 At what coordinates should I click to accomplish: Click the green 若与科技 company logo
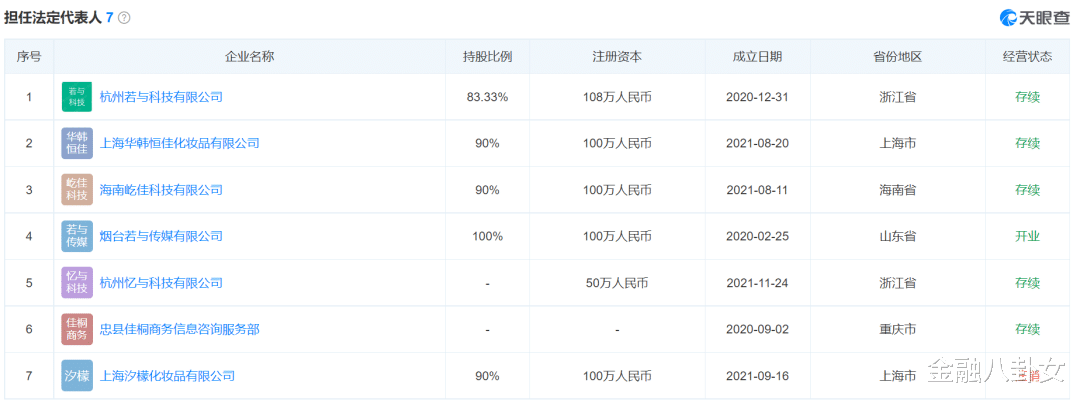coord(76,97)
